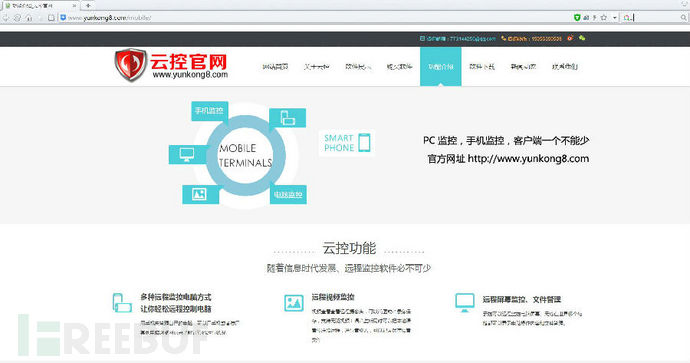
Task: Open the 软件下载 navigation item
Action: [x=482, y=67]
